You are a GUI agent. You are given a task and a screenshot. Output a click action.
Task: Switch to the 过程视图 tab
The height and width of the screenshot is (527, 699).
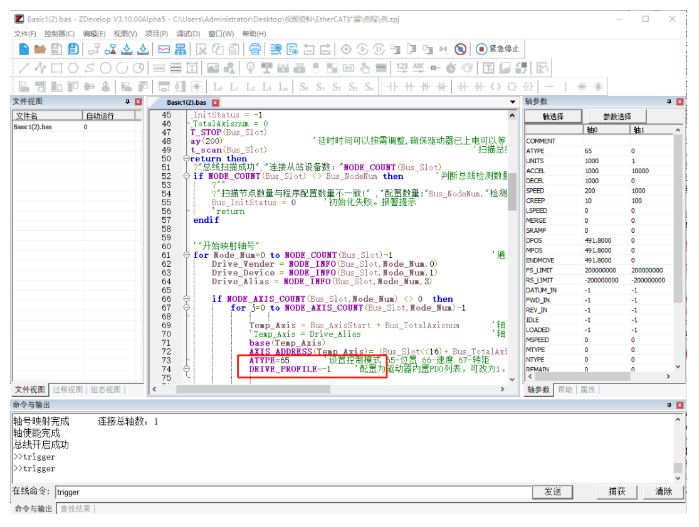point(66,389)
